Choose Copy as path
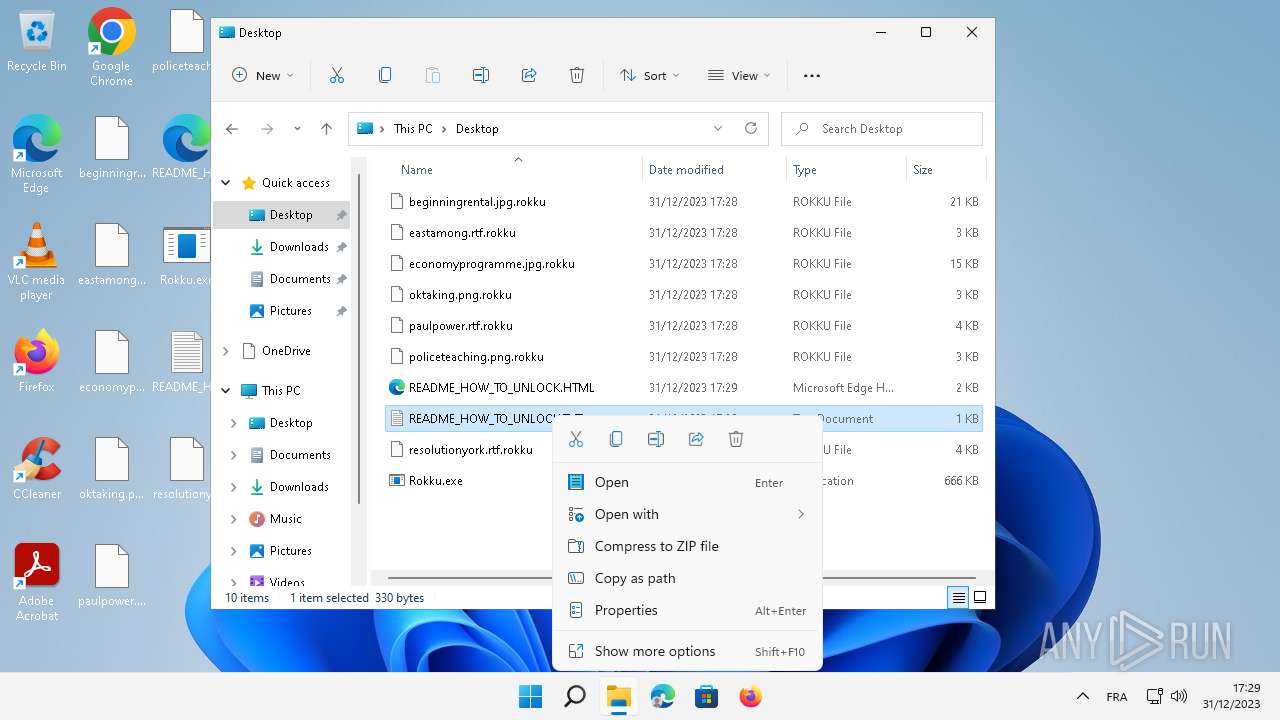1280x720 pixels. 687,578
